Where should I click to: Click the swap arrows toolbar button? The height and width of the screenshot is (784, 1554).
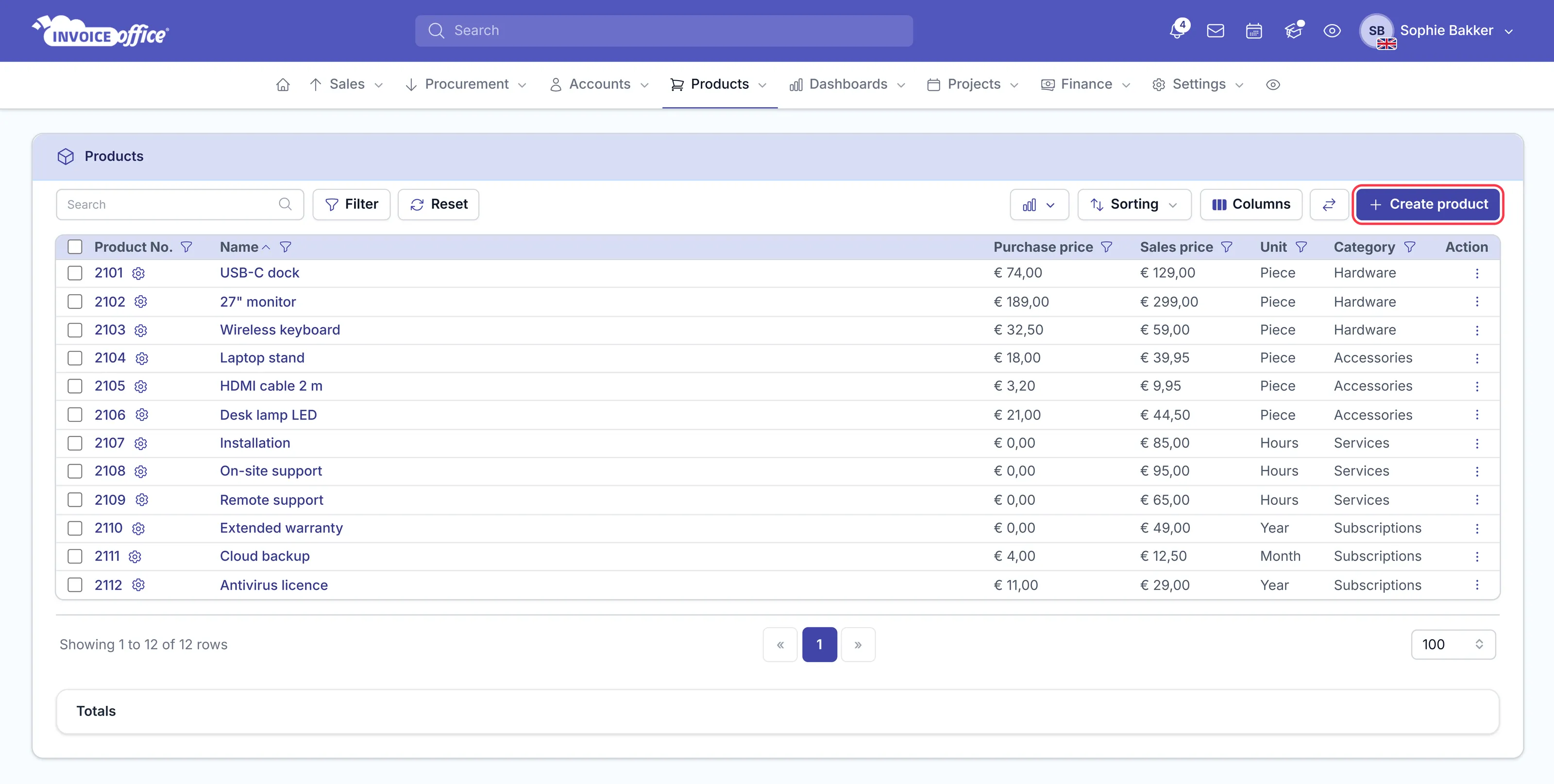tap(1329, 204)
